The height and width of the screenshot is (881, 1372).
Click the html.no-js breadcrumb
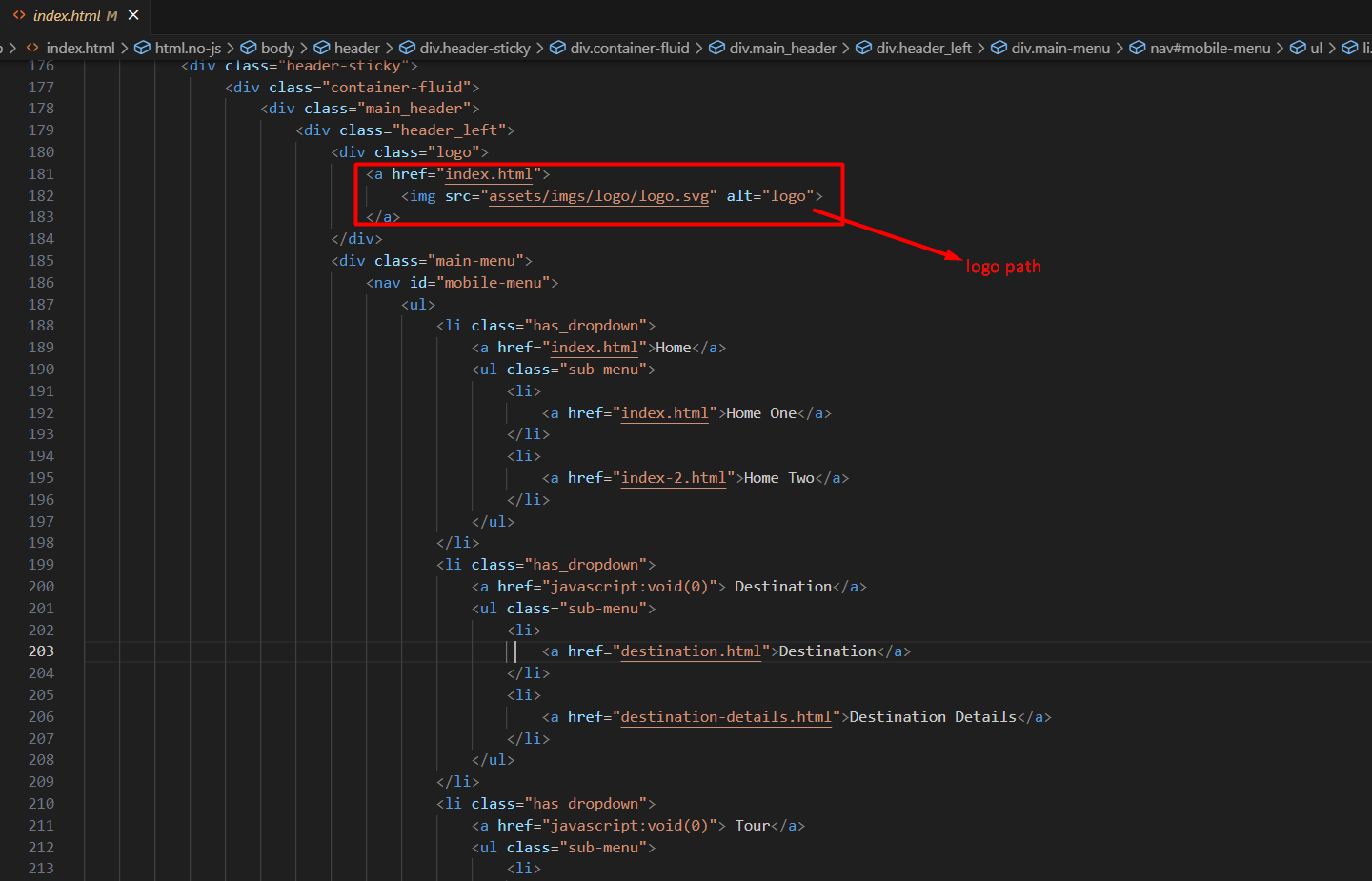pyautogui.click(x=188, y=48)
